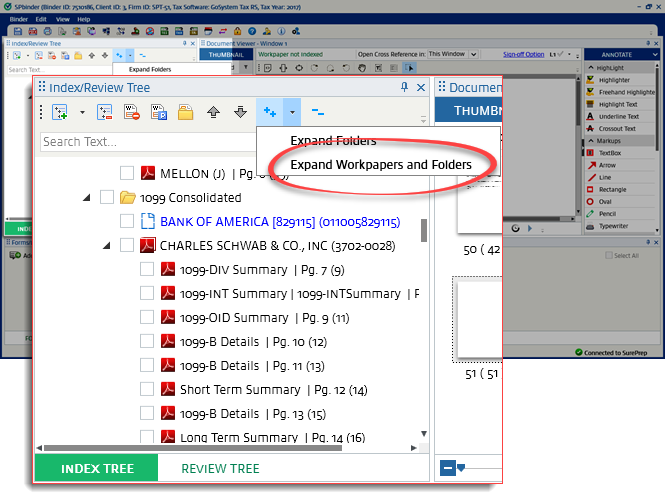Collapse the Markups annotation section
The image size is (665, 499).
(x=591, y=141)
